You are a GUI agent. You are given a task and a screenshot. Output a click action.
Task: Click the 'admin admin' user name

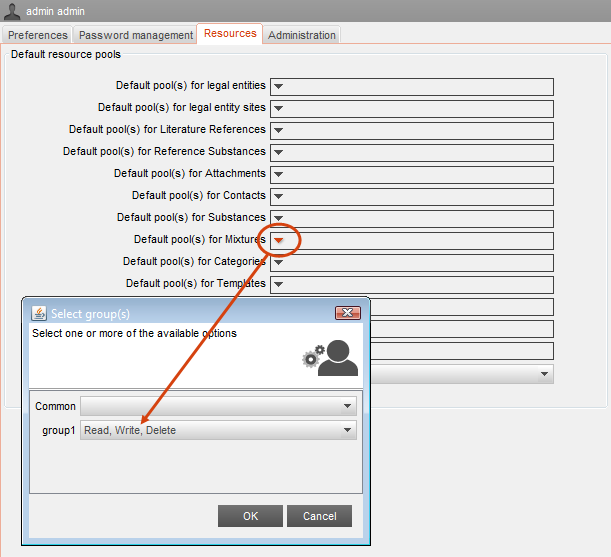pos(55,11)
